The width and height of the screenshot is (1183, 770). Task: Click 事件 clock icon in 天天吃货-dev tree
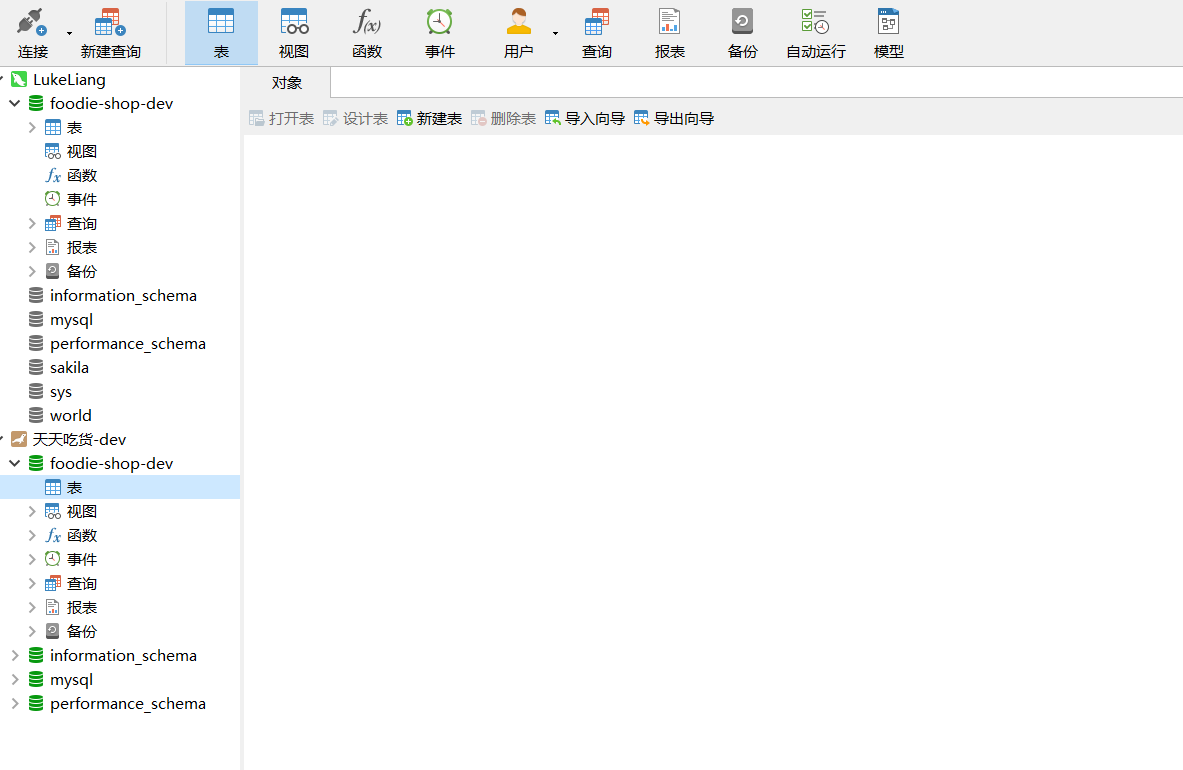point(53,560)
